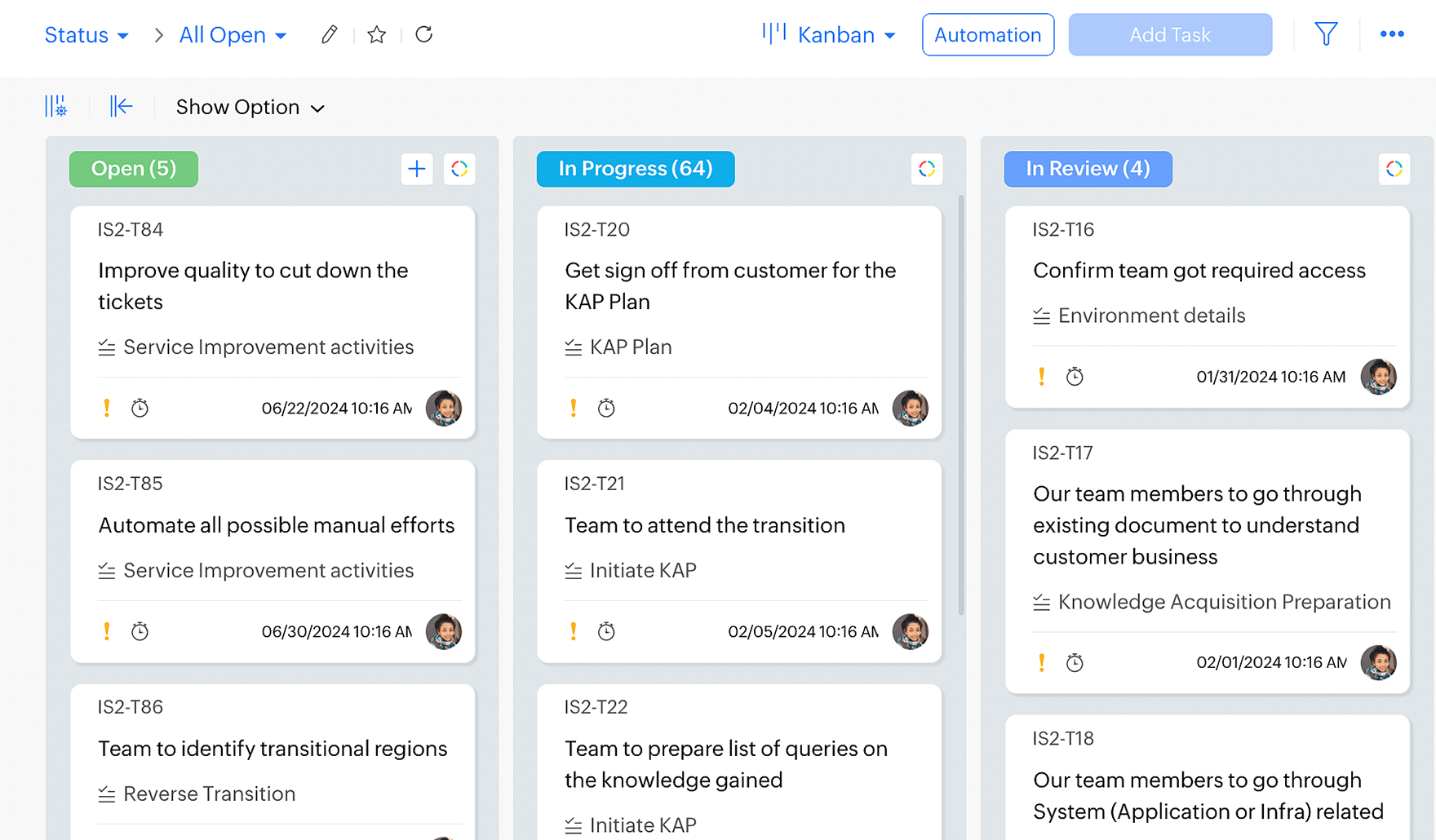This screenshot has height=840, width=1436.
Task: Open the All Open view dropdown
Action: tap(233, 35)
